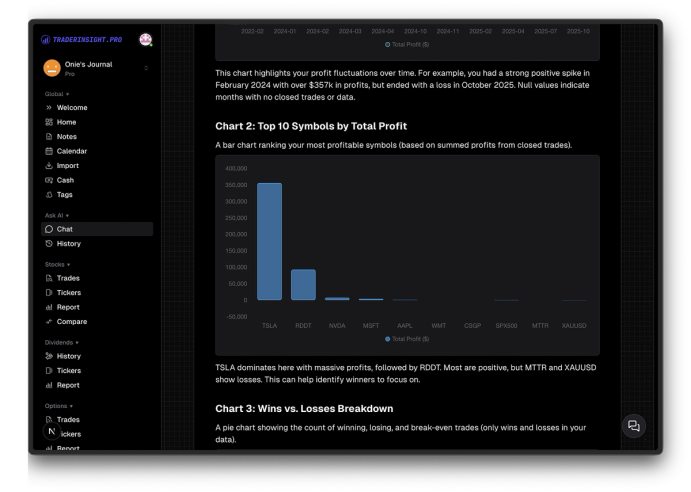Click the TSLA bar in the chart

[269, 242]
